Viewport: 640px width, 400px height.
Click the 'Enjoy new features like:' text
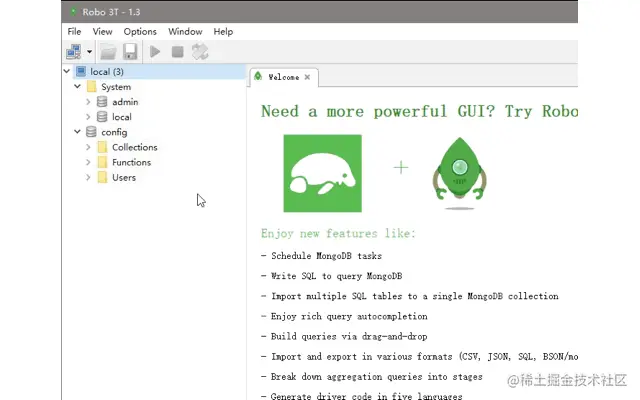[338, 233]
